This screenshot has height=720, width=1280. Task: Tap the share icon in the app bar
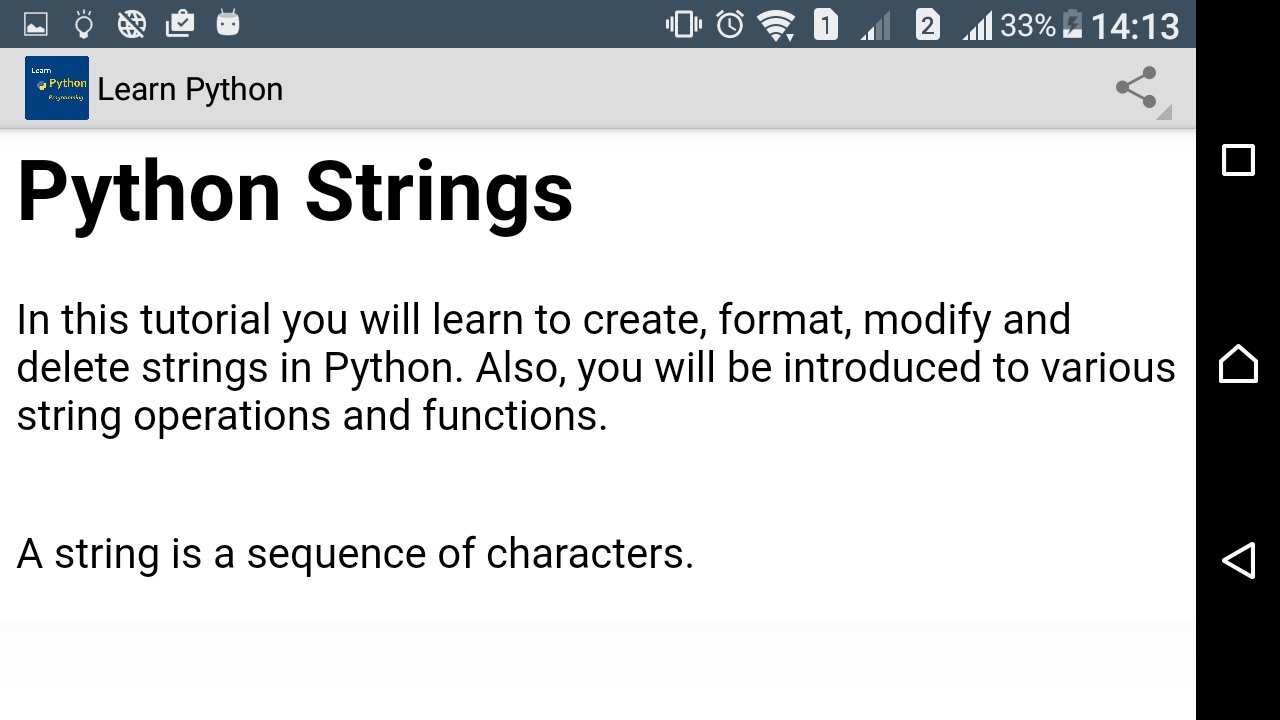pos(1137,88)
